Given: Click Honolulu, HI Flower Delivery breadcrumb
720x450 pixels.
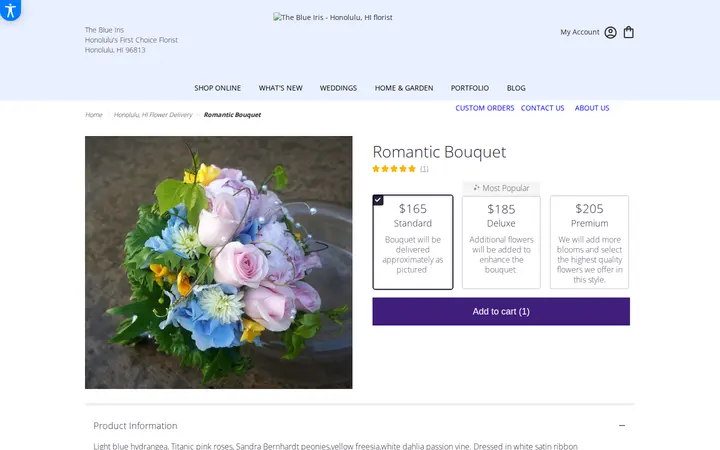Looking at the screenshot, I should pyautogui.click(x=153, y=115).
